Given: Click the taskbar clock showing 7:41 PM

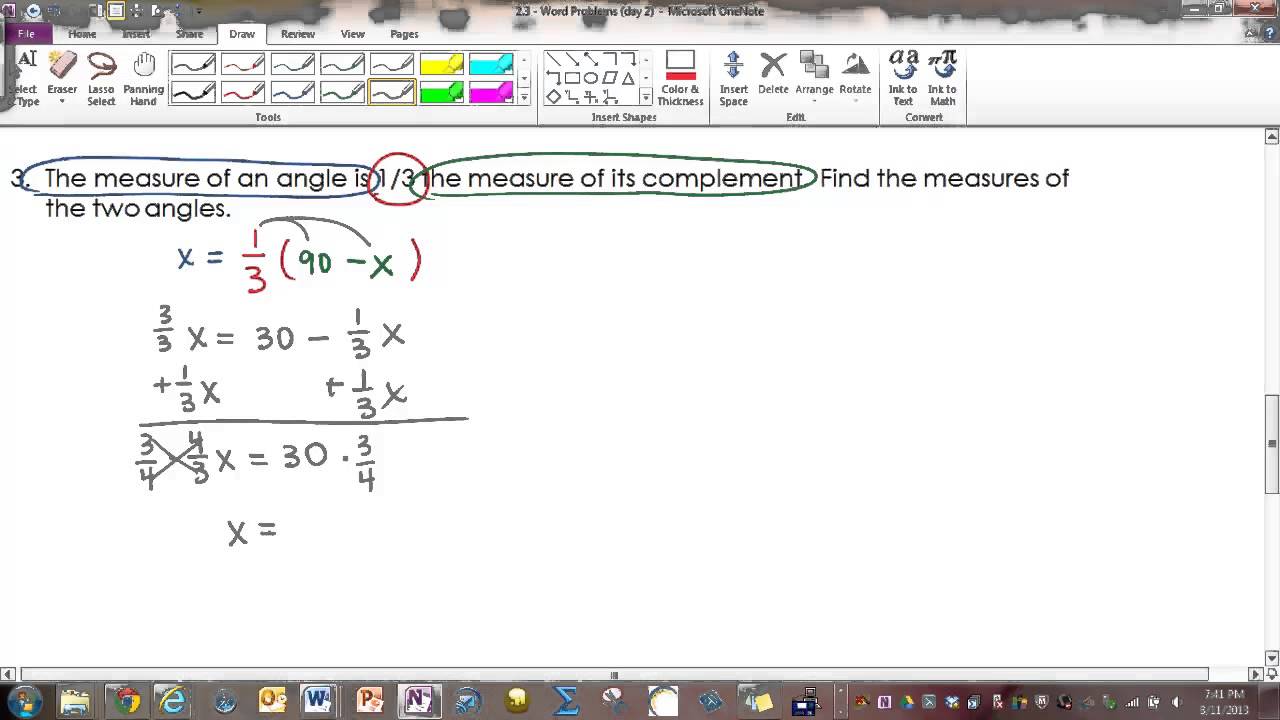Looking at the screenshot, I should click(1224, 701).
